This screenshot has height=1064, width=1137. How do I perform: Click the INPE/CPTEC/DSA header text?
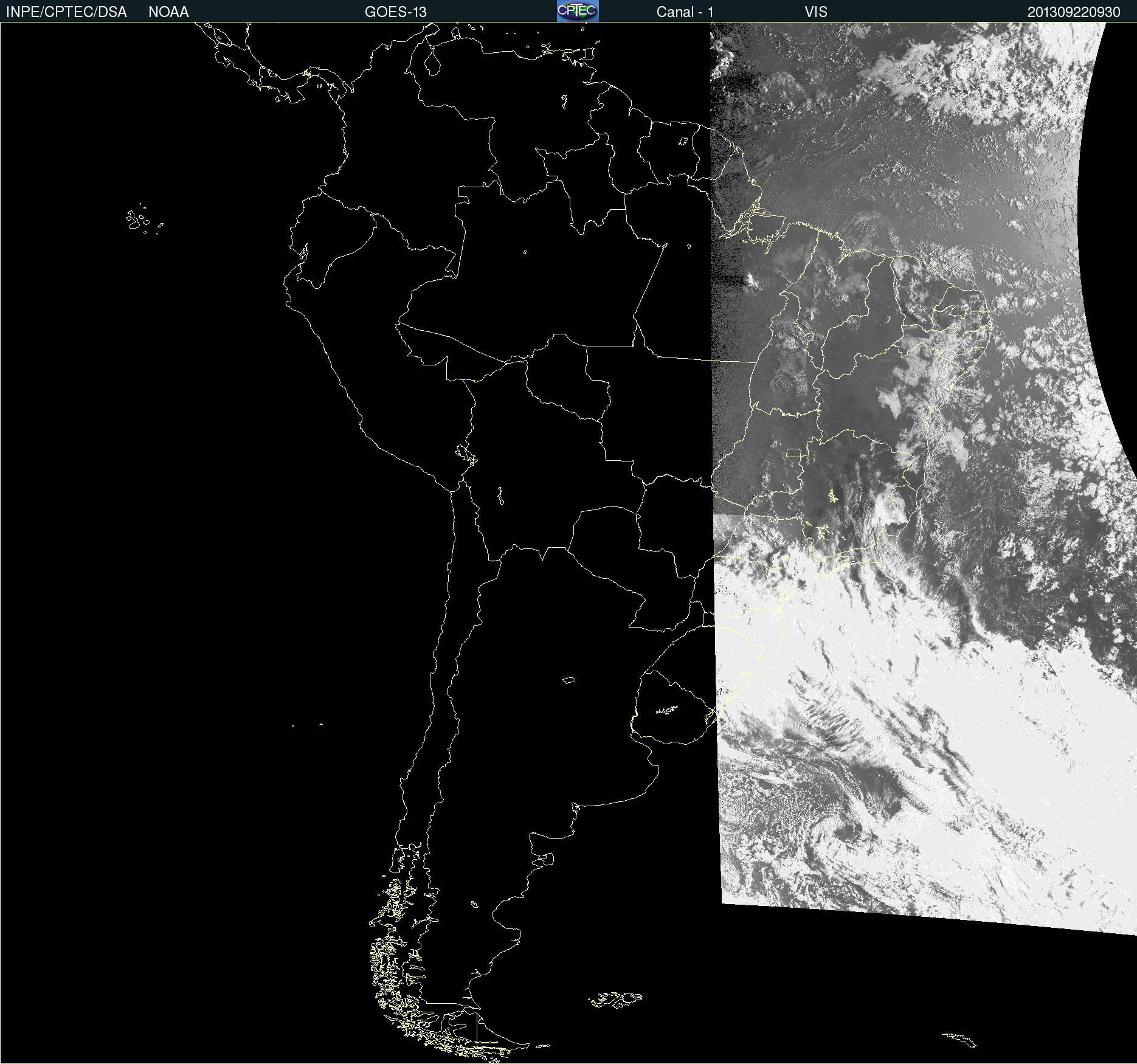tap(66, 12)
